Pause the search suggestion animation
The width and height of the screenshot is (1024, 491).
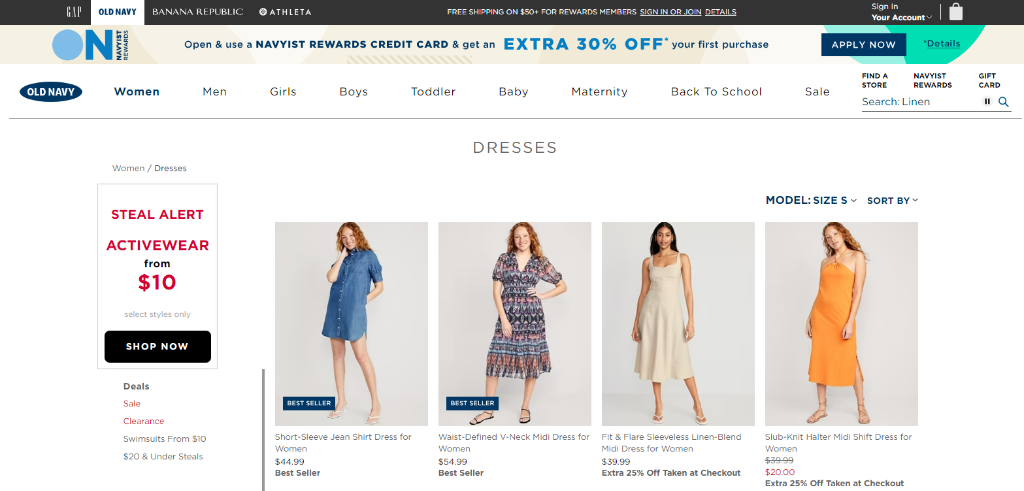click(987, 101)
